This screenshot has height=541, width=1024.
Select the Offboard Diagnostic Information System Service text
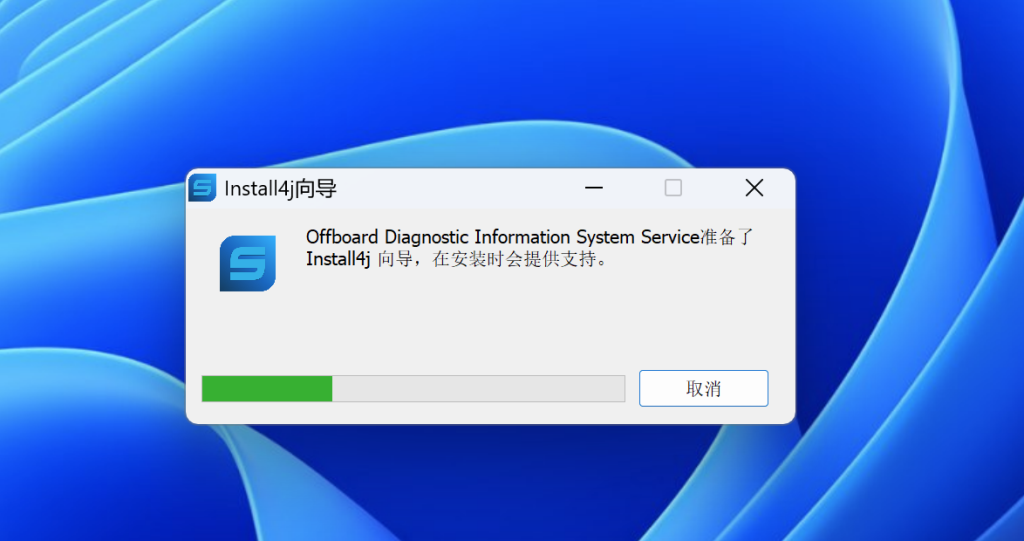click(503, 237)
